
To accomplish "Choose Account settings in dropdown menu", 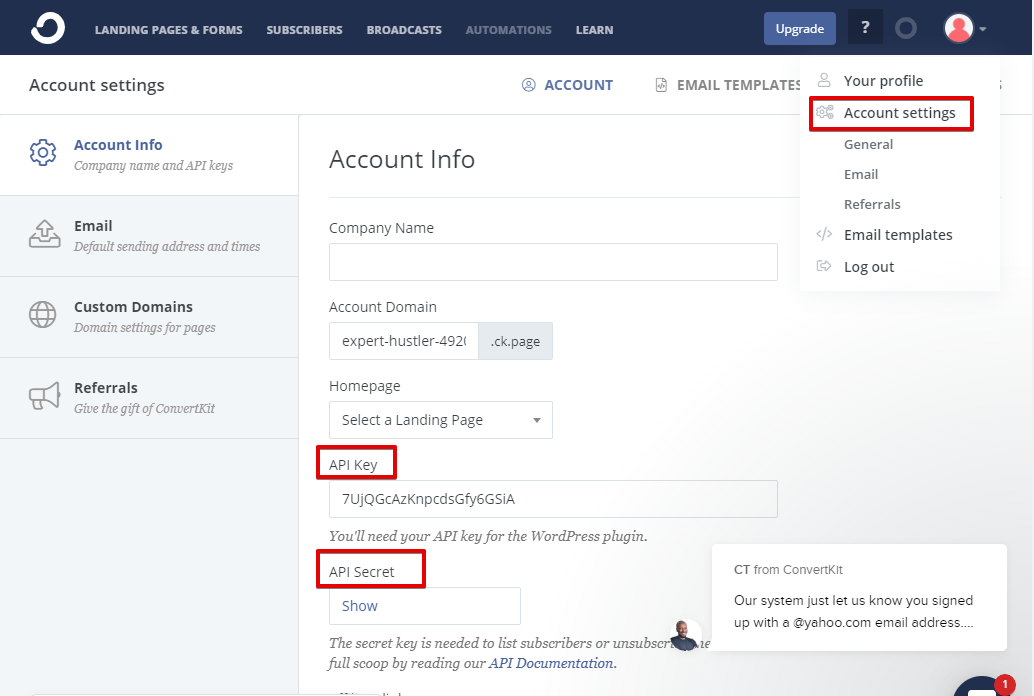I will coord(899,113).
